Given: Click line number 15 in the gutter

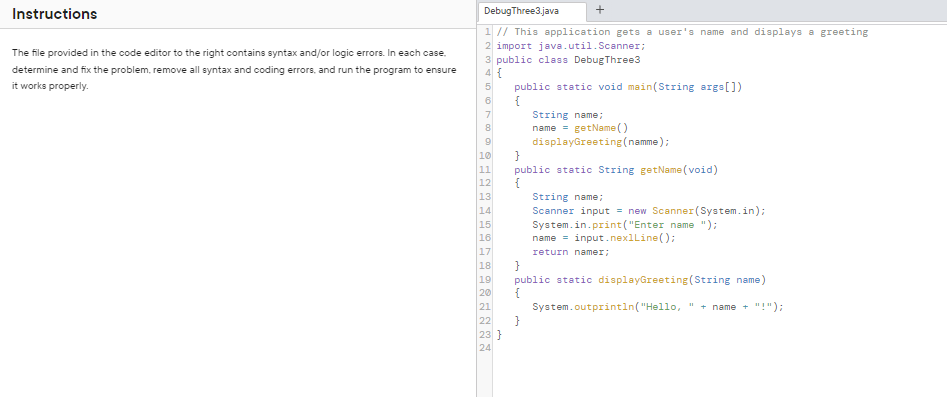Looking at the screenshot, I should [484, 225].
